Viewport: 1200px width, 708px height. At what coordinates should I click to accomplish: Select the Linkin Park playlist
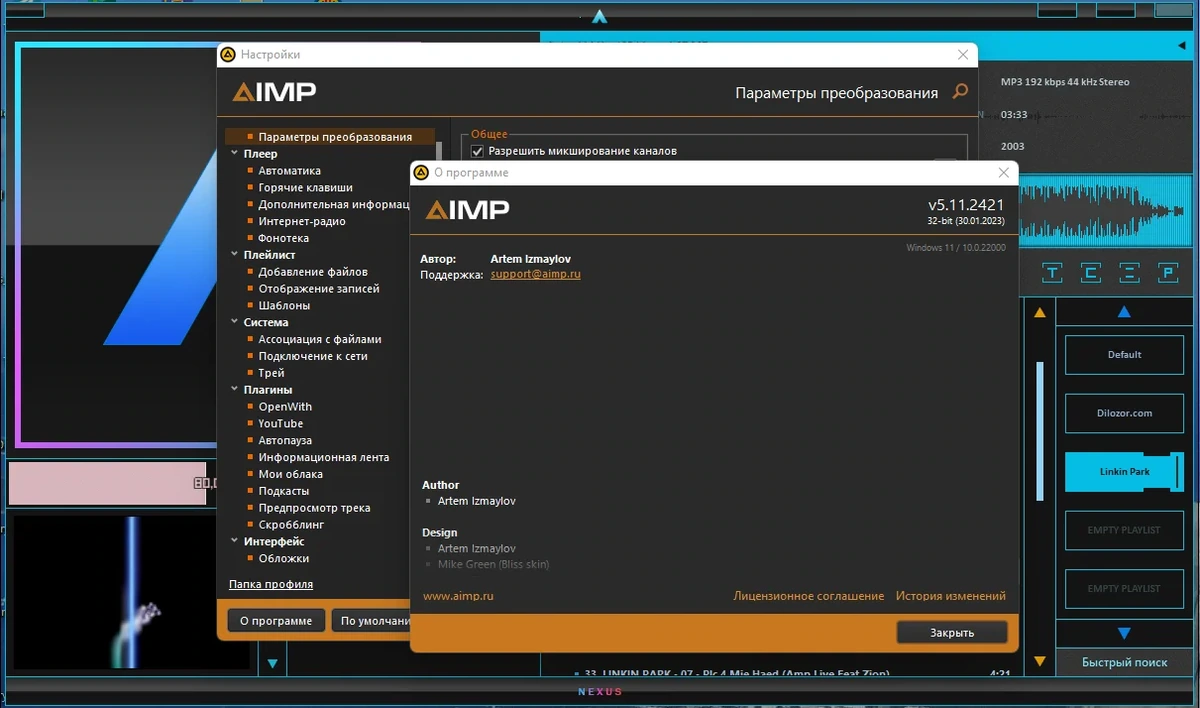[1124, 471]
